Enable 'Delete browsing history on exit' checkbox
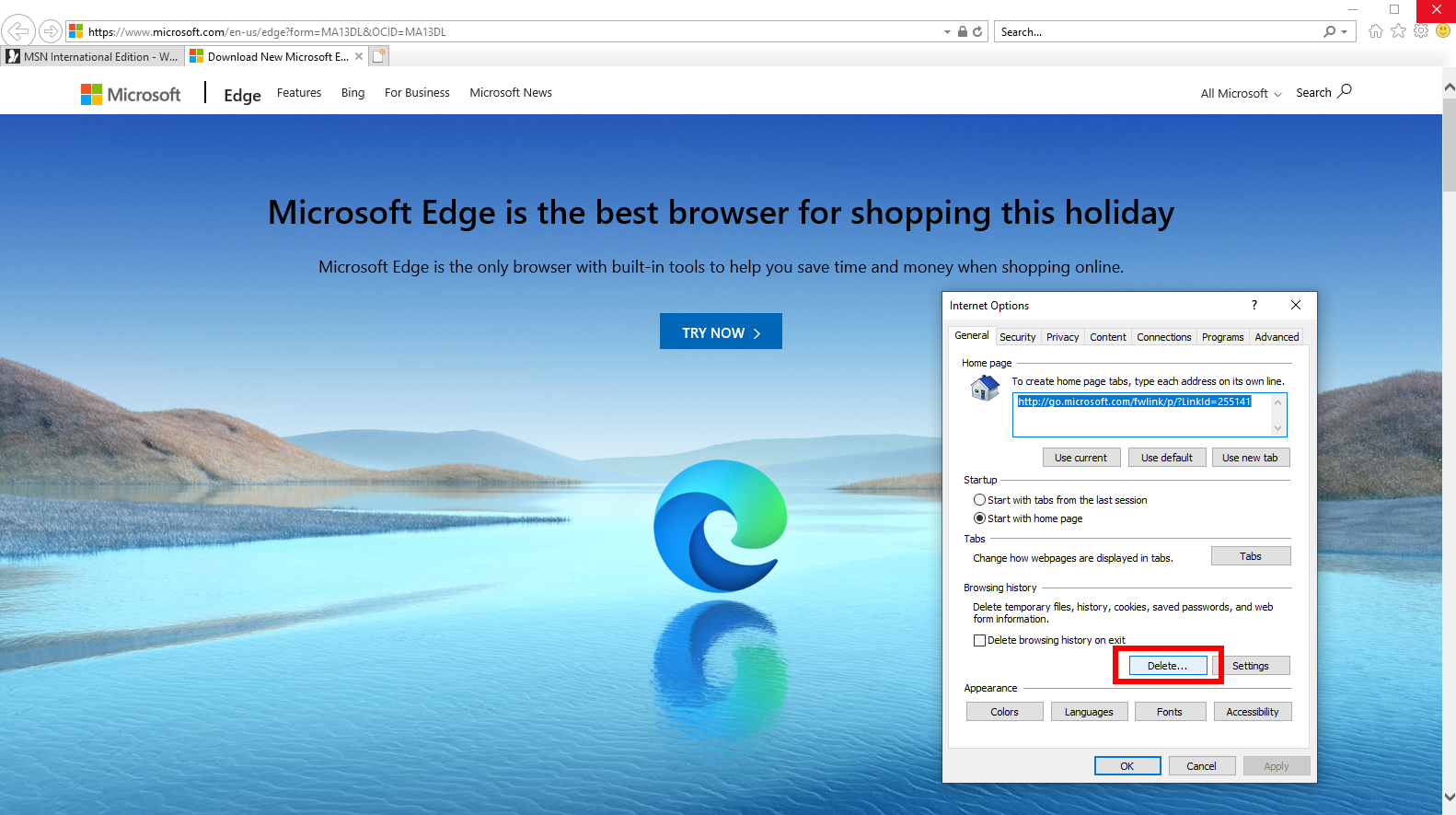1456x815 pixels. pos(979,640)
